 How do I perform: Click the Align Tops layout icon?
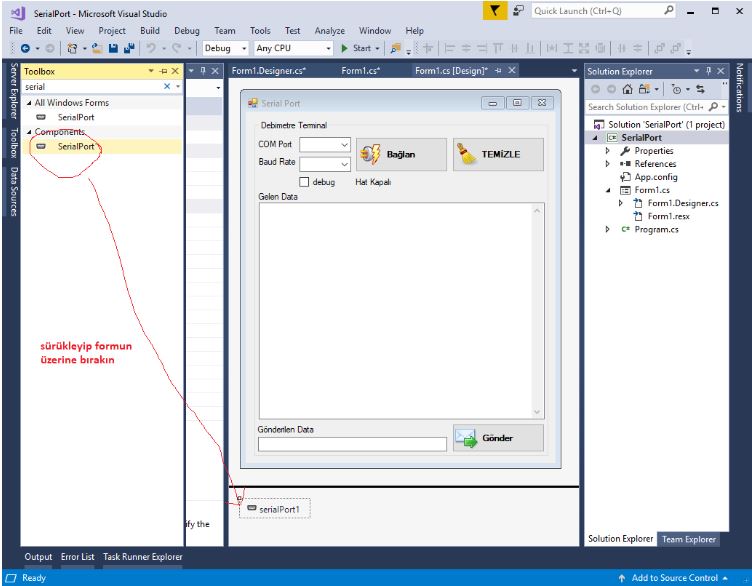[498, 48]
